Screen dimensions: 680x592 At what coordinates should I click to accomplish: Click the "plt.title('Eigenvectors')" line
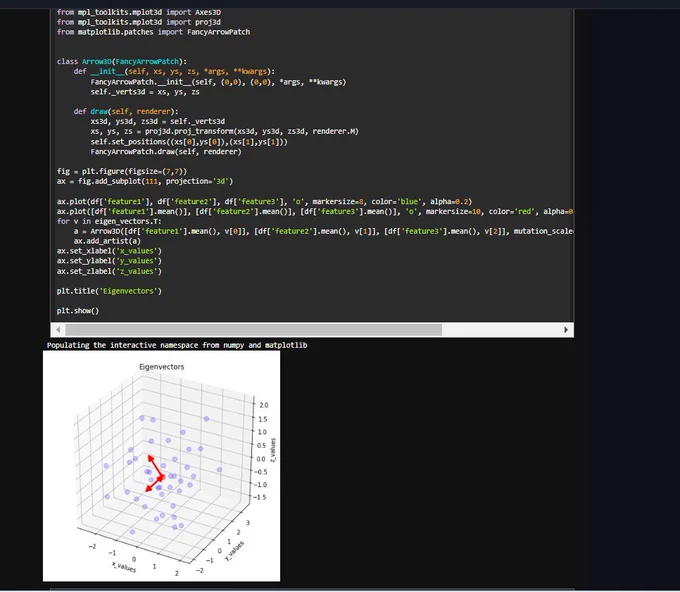coord(109,291)
